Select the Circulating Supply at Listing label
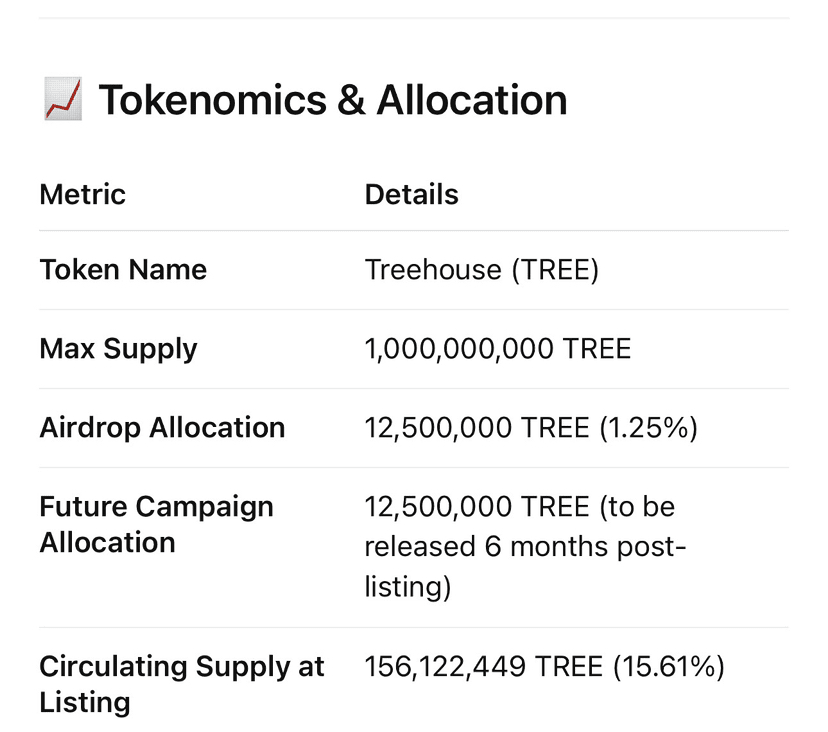Screen dimensions: 828x732 pyautogui.click(x=181, y=684)
